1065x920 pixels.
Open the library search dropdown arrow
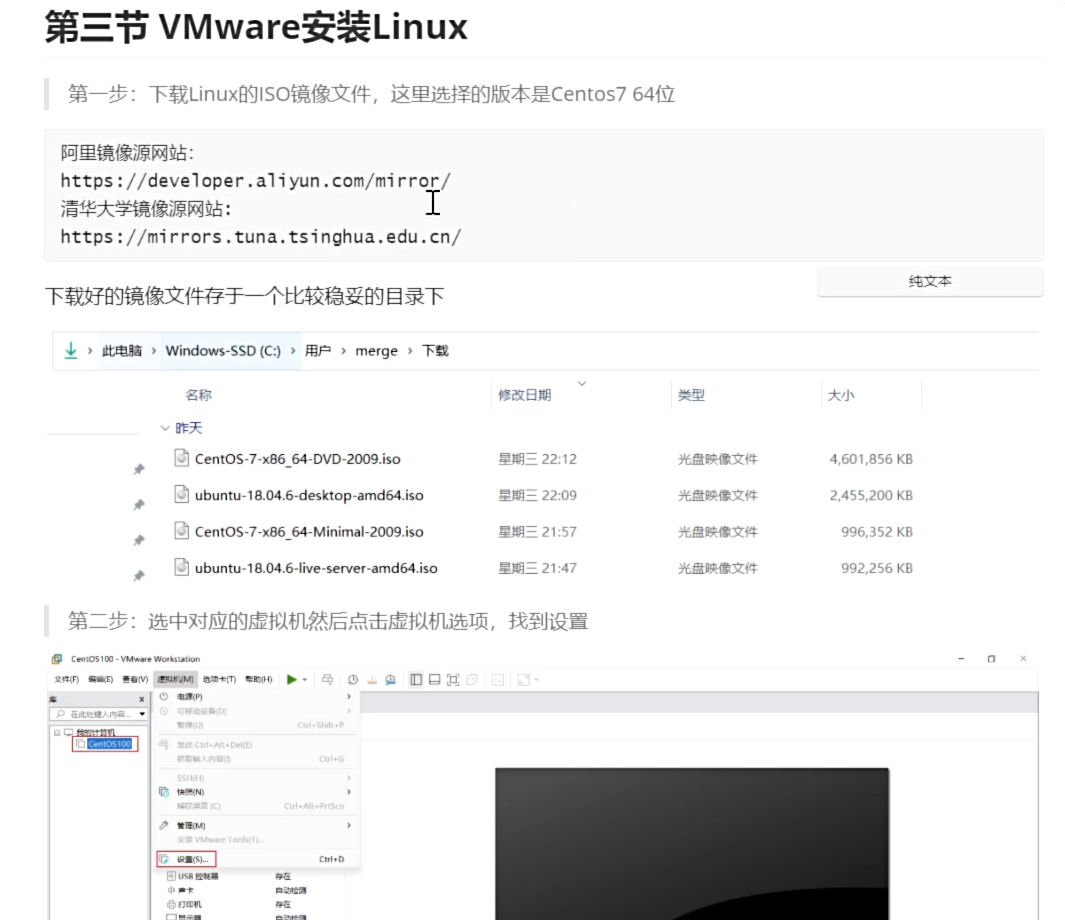(142, 714)
